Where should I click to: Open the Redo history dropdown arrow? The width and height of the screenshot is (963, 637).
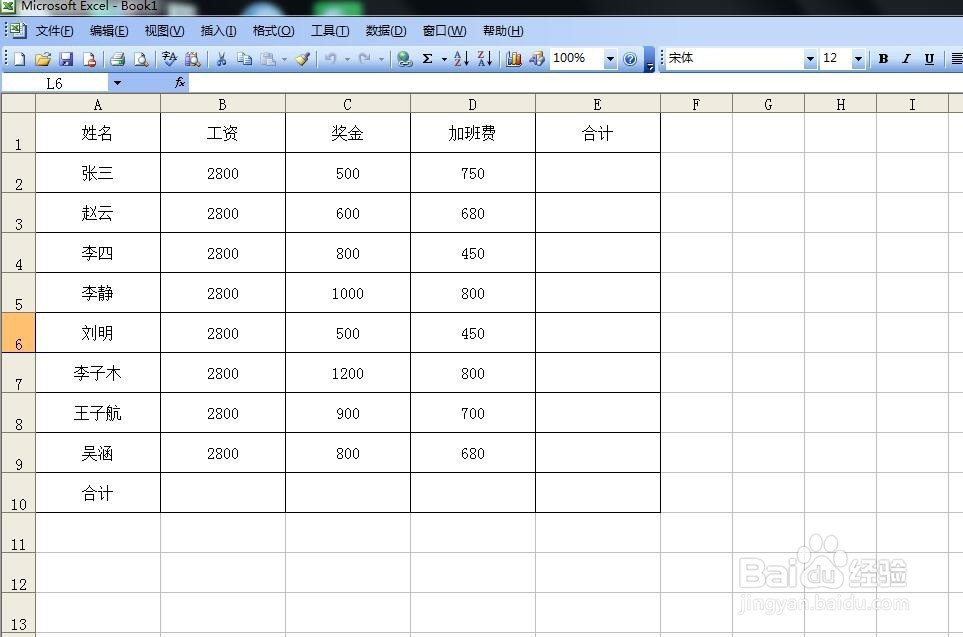point(381,60)
